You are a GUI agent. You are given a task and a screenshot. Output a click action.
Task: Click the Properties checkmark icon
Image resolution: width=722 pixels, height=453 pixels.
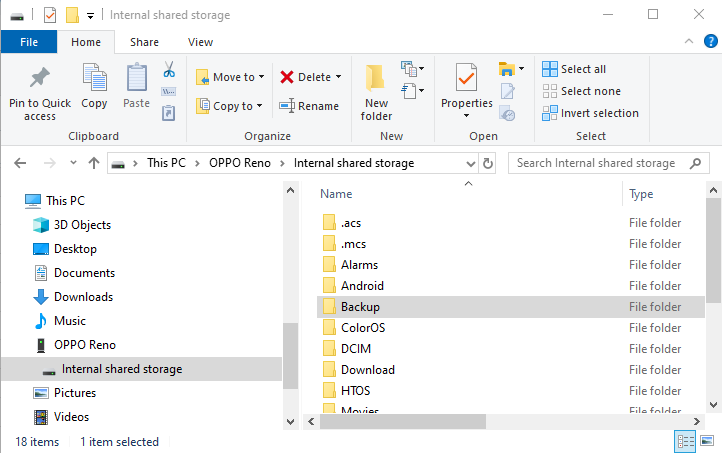pyautogui.click(x=466, y=77)
